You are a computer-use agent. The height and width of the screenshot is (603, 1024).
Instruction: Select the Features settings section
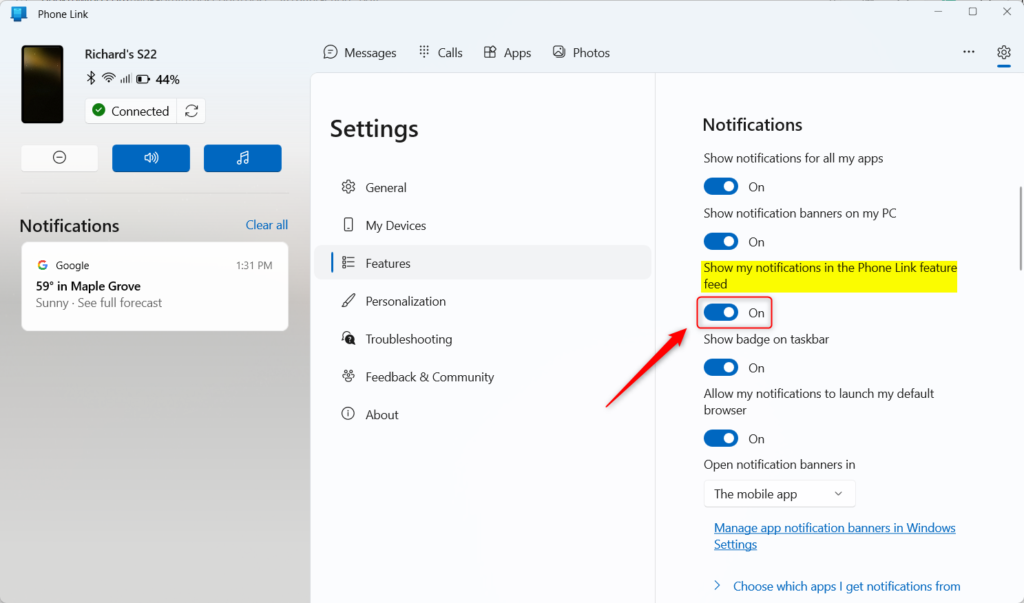pyautogui.click(x=483, y=263)
